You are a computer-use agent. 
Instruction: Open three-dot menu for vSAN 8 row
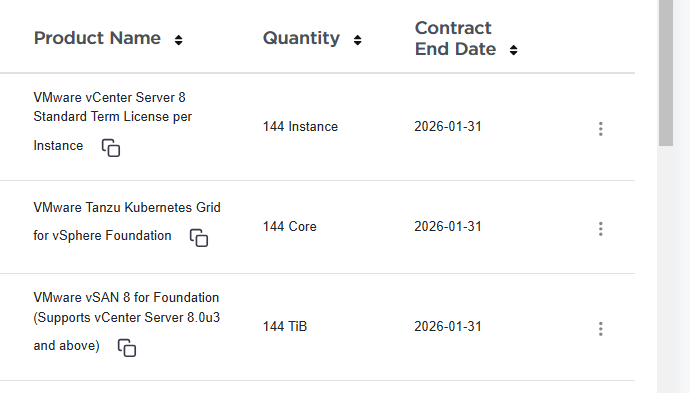click(601, 329)
